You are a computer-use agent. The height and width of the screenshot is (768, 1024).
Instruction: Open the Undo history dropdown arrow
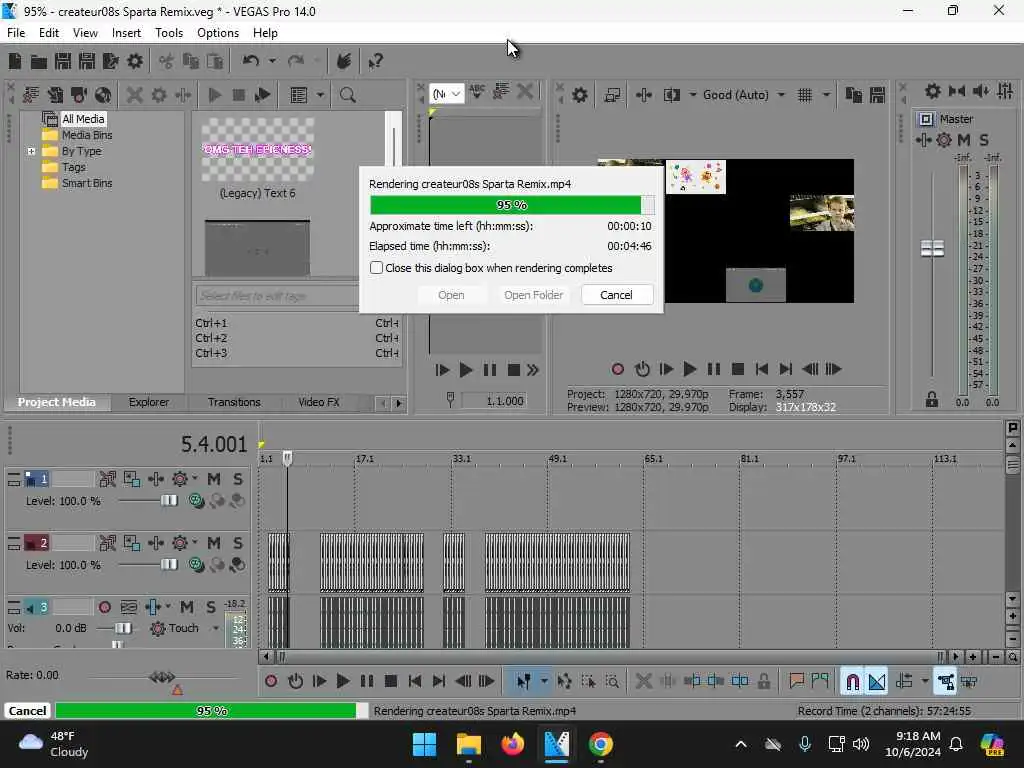pyautogui.click(x=272, y=61)
